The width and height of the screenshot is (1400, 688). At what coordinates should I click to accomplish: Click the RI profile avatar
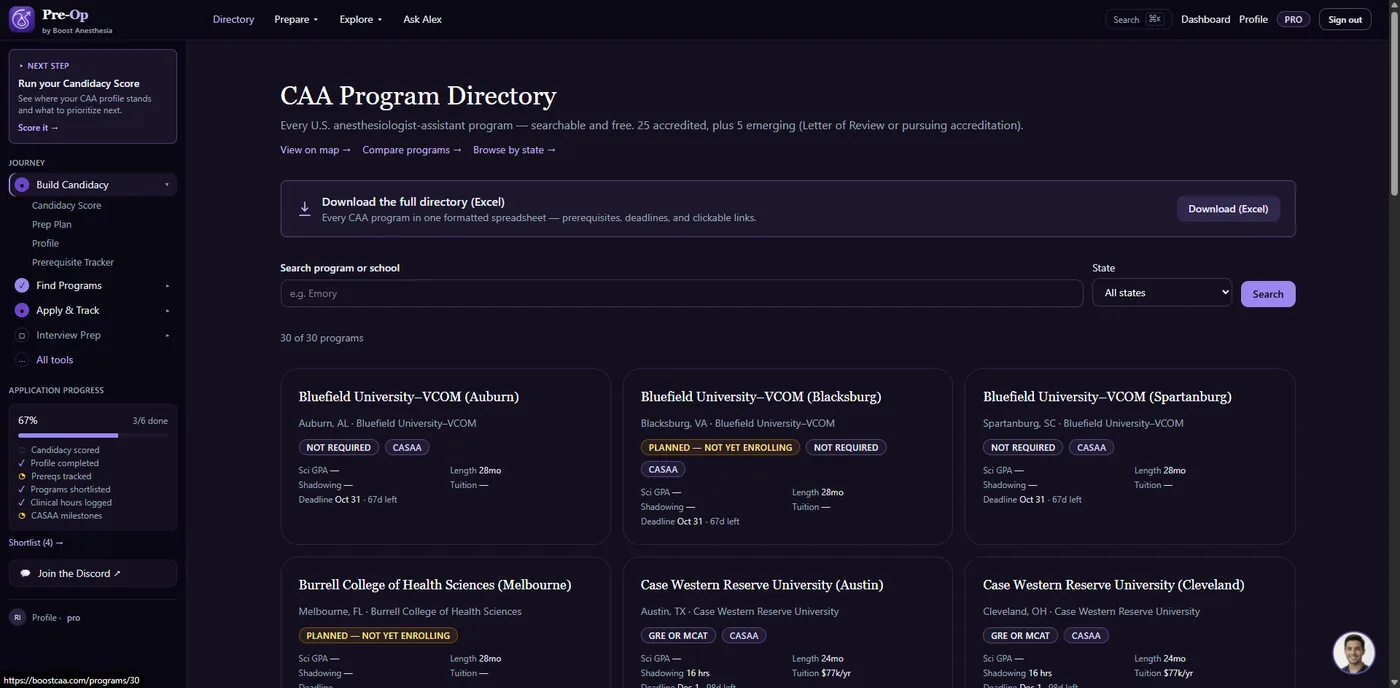17,617
